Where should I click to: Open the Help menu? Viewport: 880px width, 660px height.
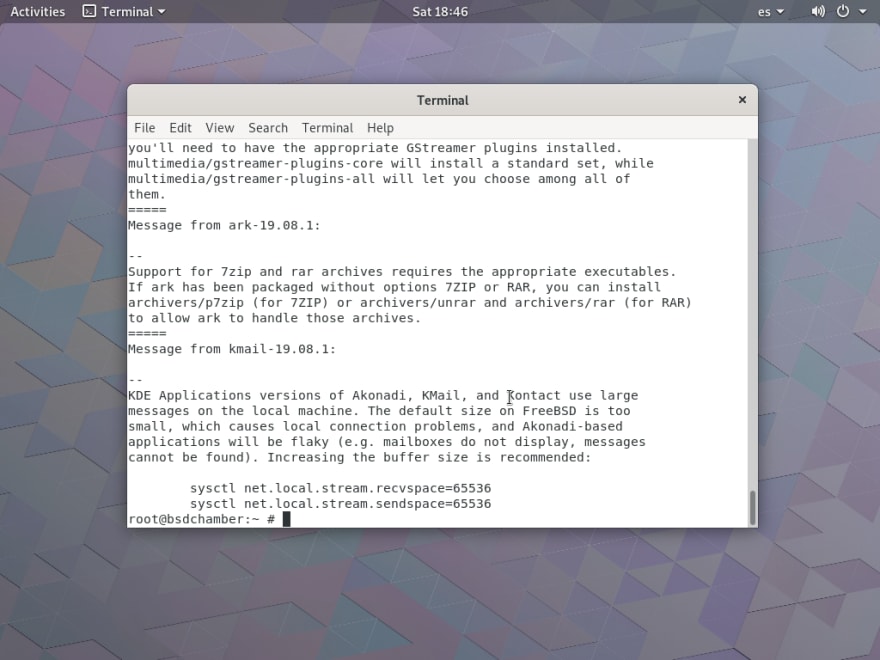click(380, 128)
